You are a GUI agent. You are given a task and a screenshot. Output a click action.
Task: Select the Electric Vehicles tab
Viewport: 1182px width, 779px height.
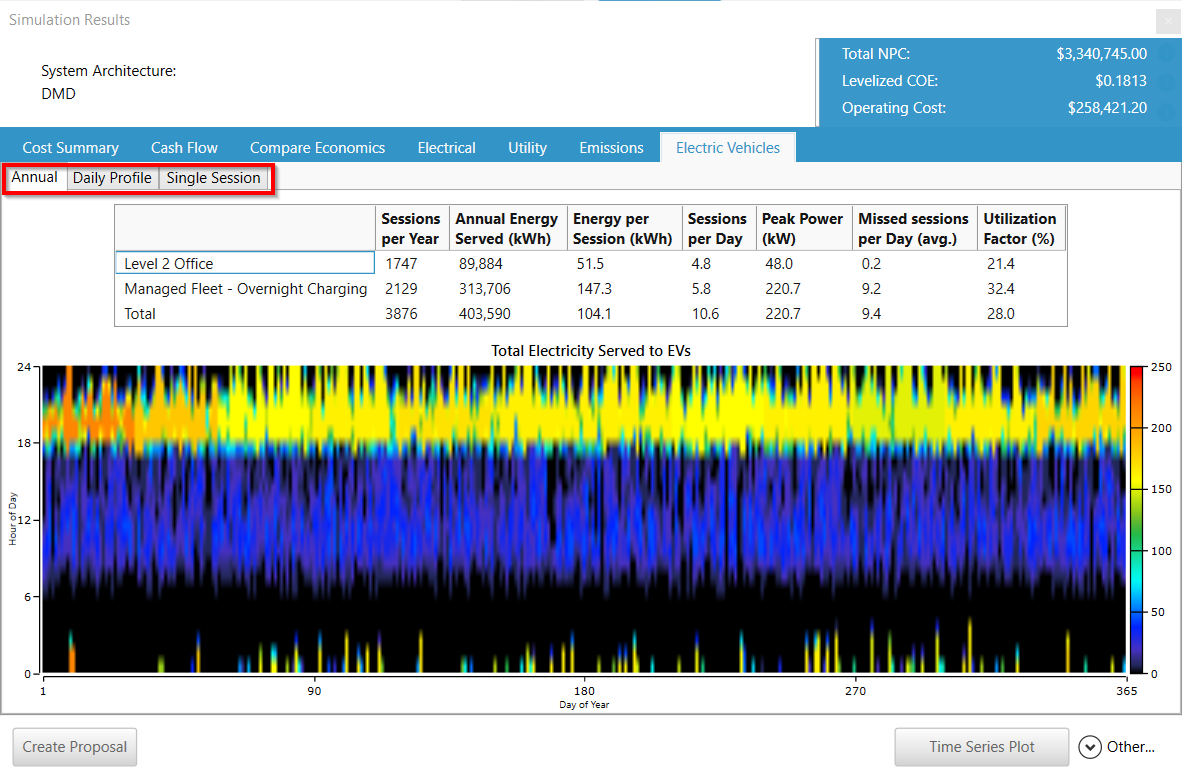(727, 147)
